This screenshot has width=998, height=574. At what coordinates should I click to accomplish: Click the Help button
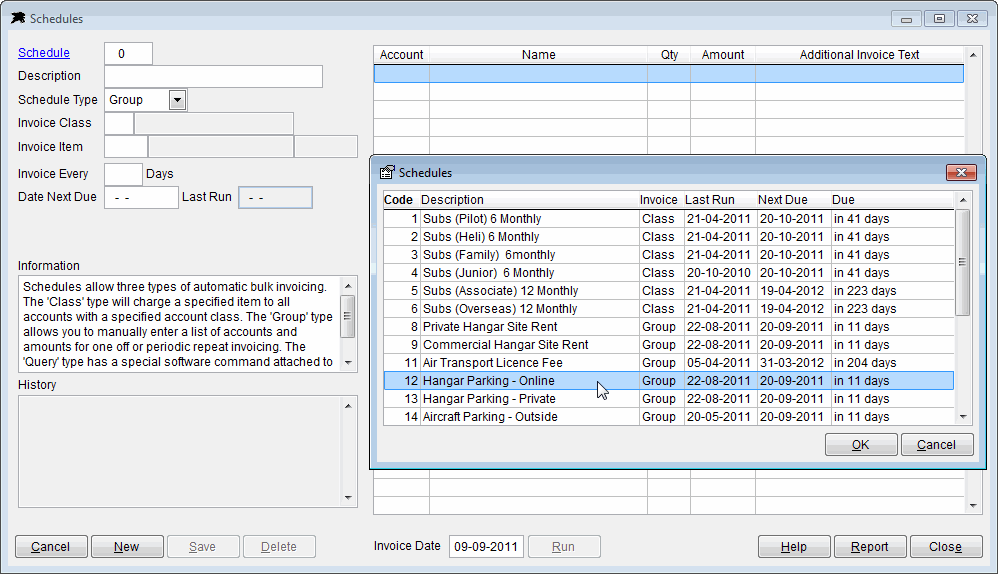(794, 547)
